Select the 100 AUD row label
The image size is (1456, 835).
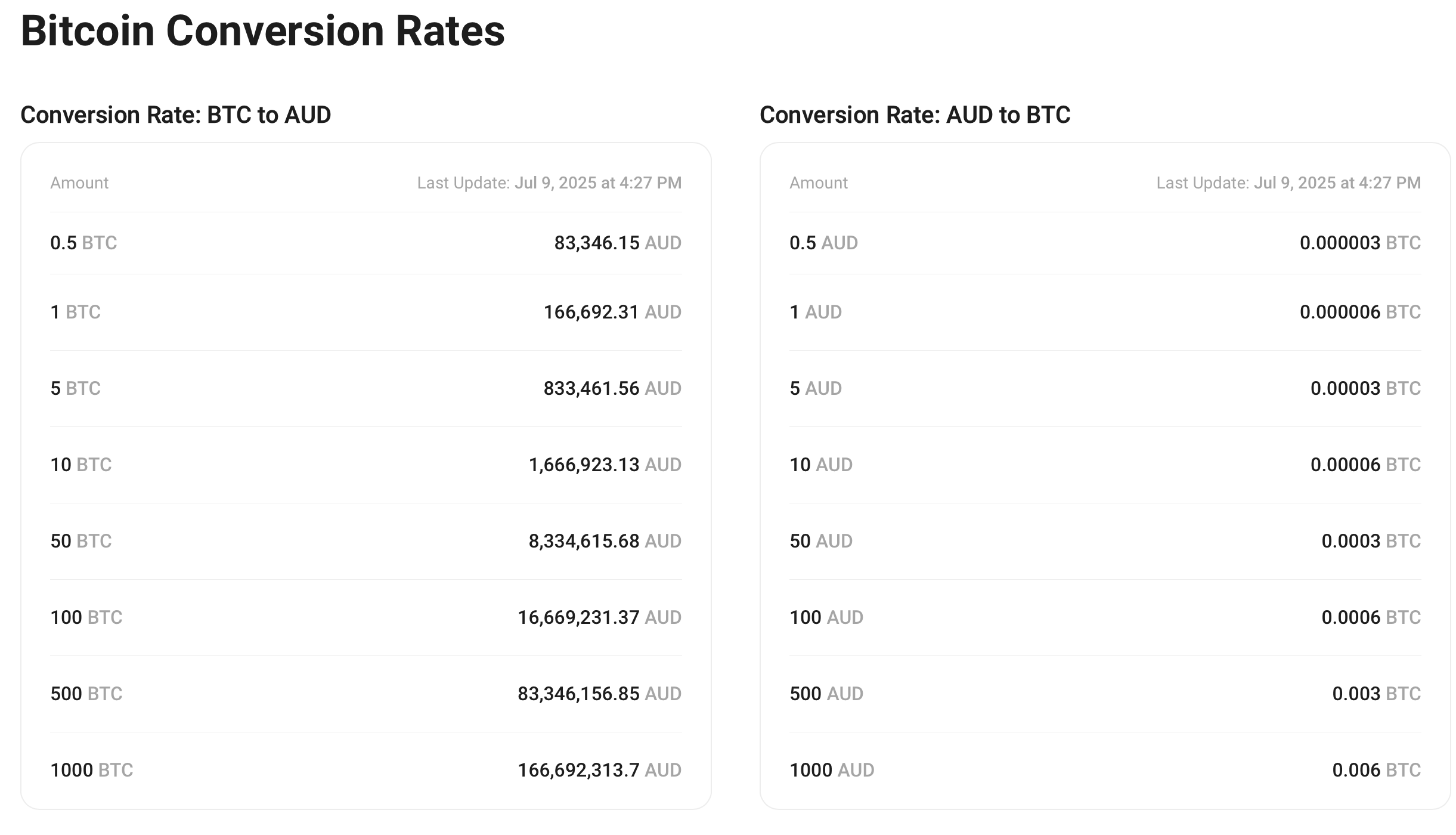click(826, 617)
